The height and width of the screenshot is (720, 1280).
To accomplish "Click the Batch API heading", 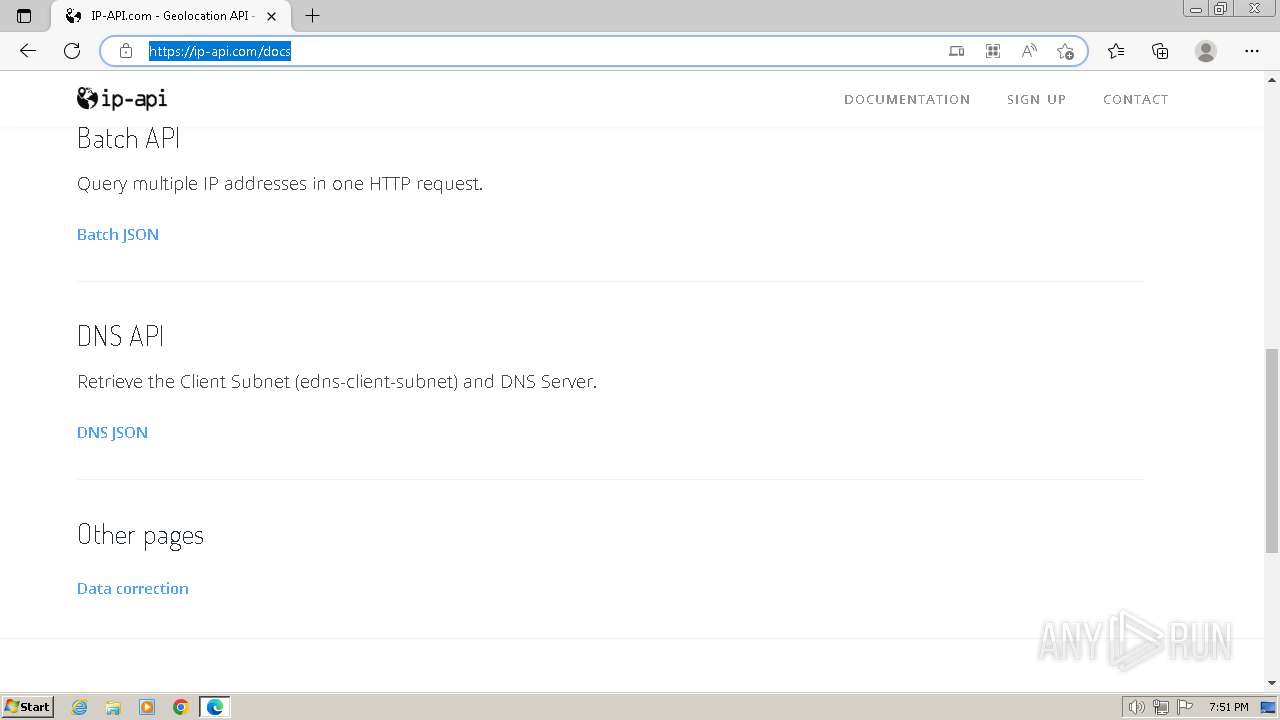I will coord(128,138).
